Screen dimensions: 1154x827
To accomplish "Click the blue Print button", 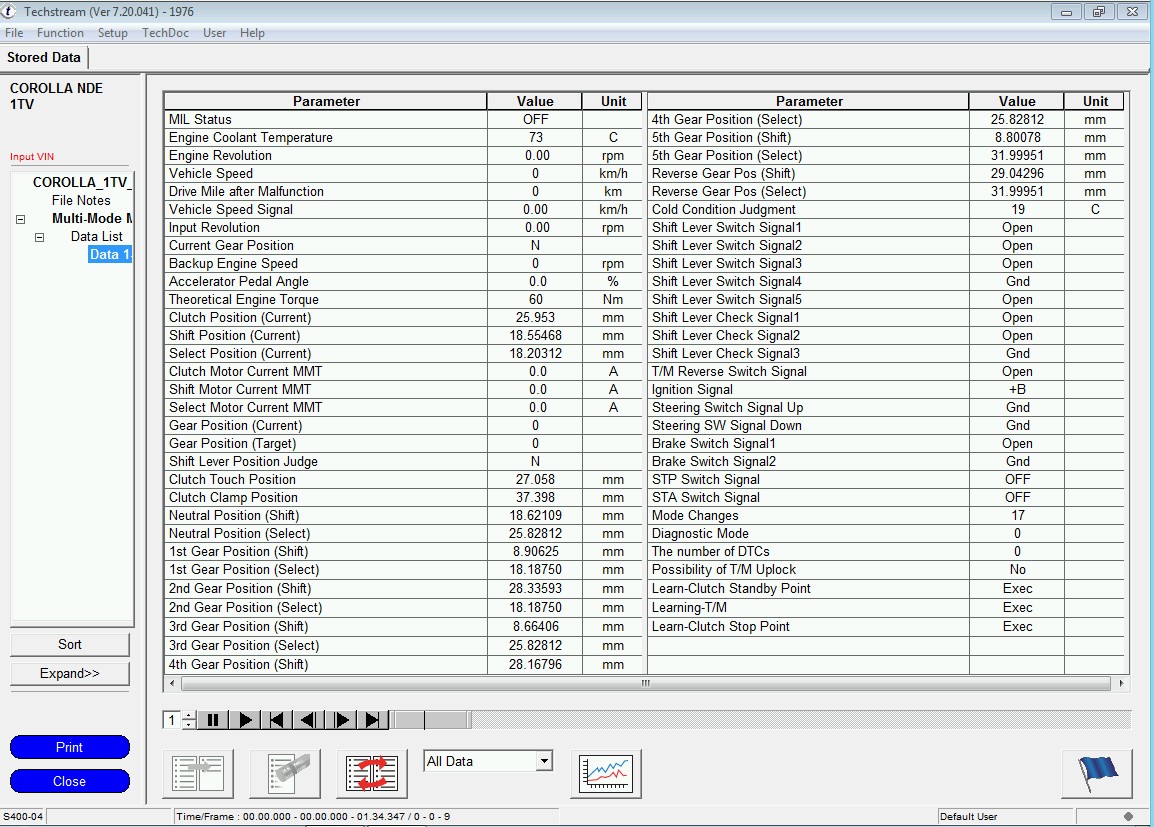I will (x=70, y=747).
